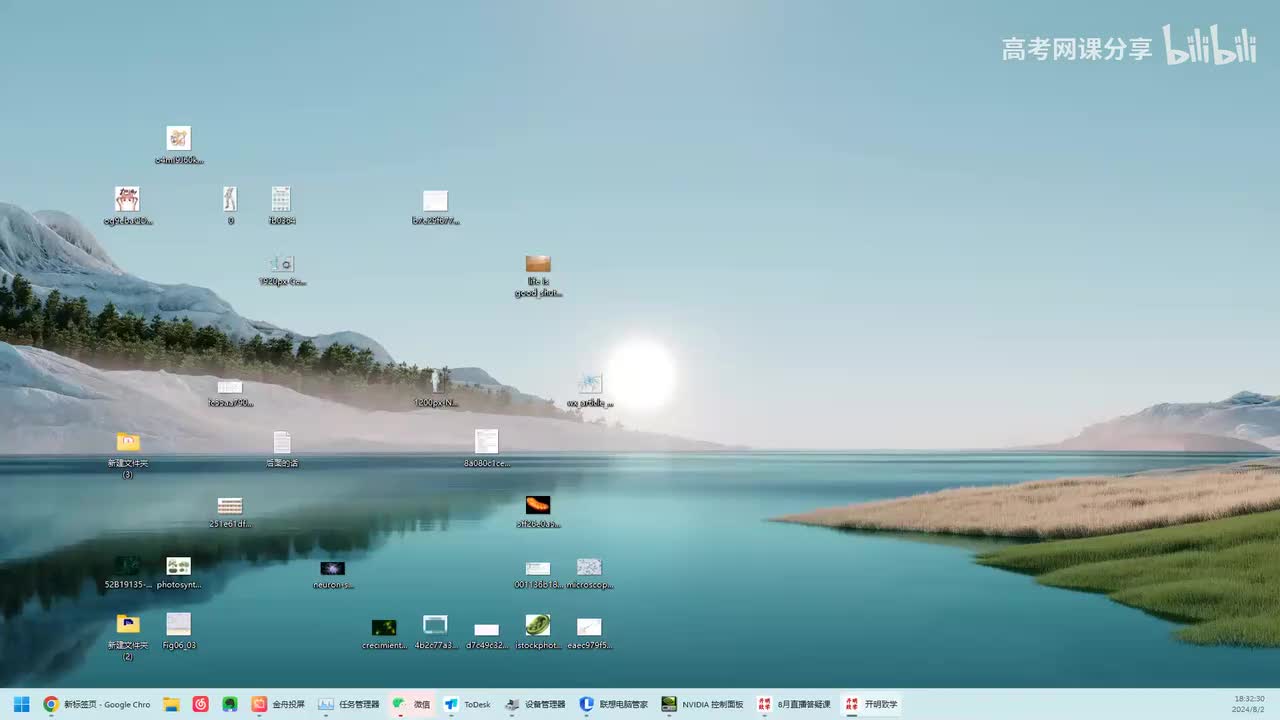Image resolution: width=1280 pixels, height=720 pixels.
Task: Switch to 联想电脑管家 in the taskbar
Action: click(614, 704)
